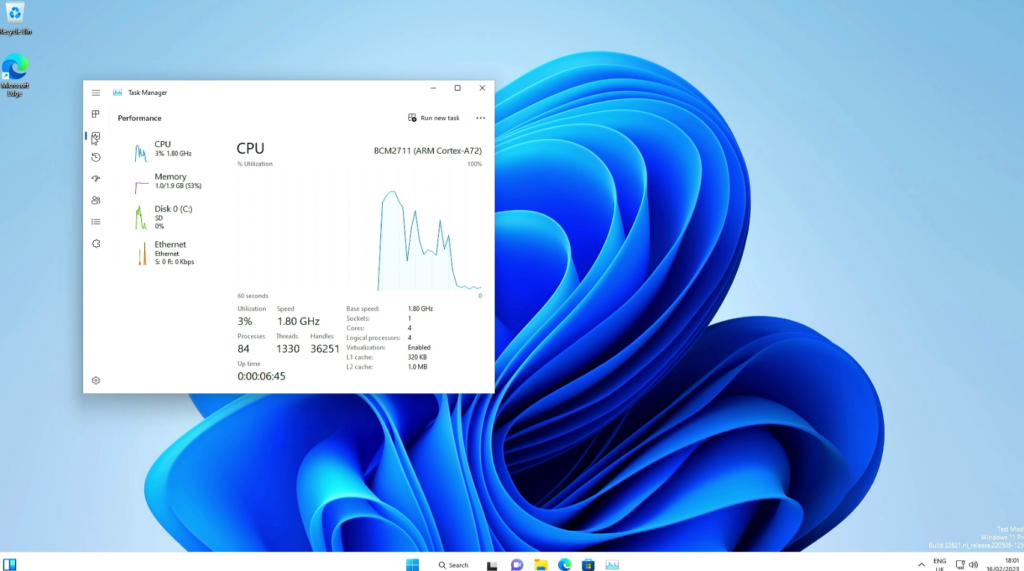1024x571 pixels.
Task: Launch Microsoft Edge from the taskbar
Action: [565, 565]
